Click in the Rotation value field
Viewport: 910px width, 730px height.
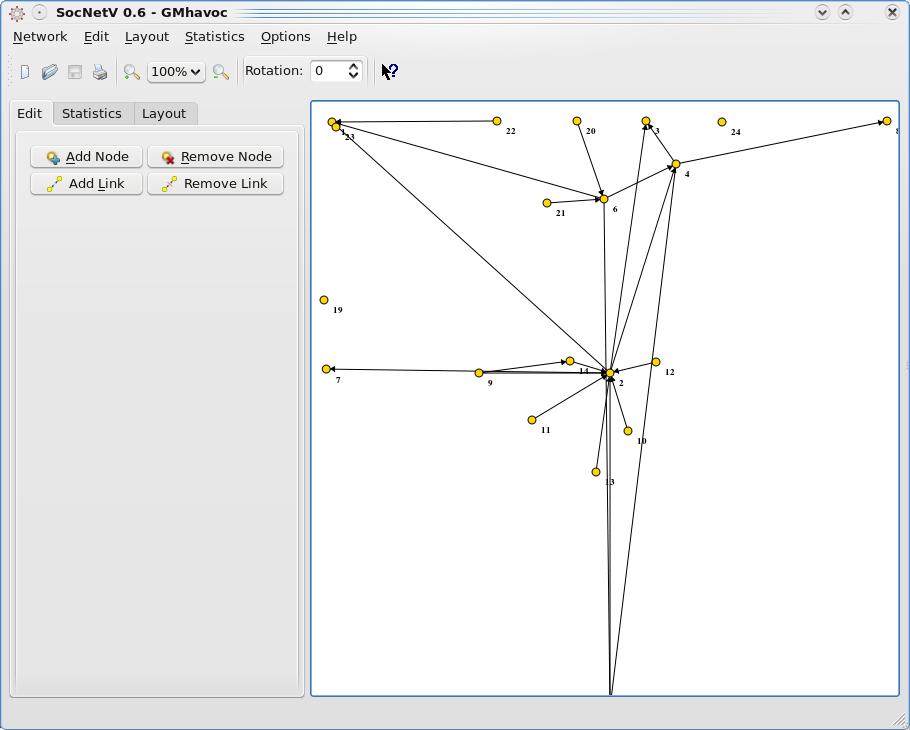point(327,71)
